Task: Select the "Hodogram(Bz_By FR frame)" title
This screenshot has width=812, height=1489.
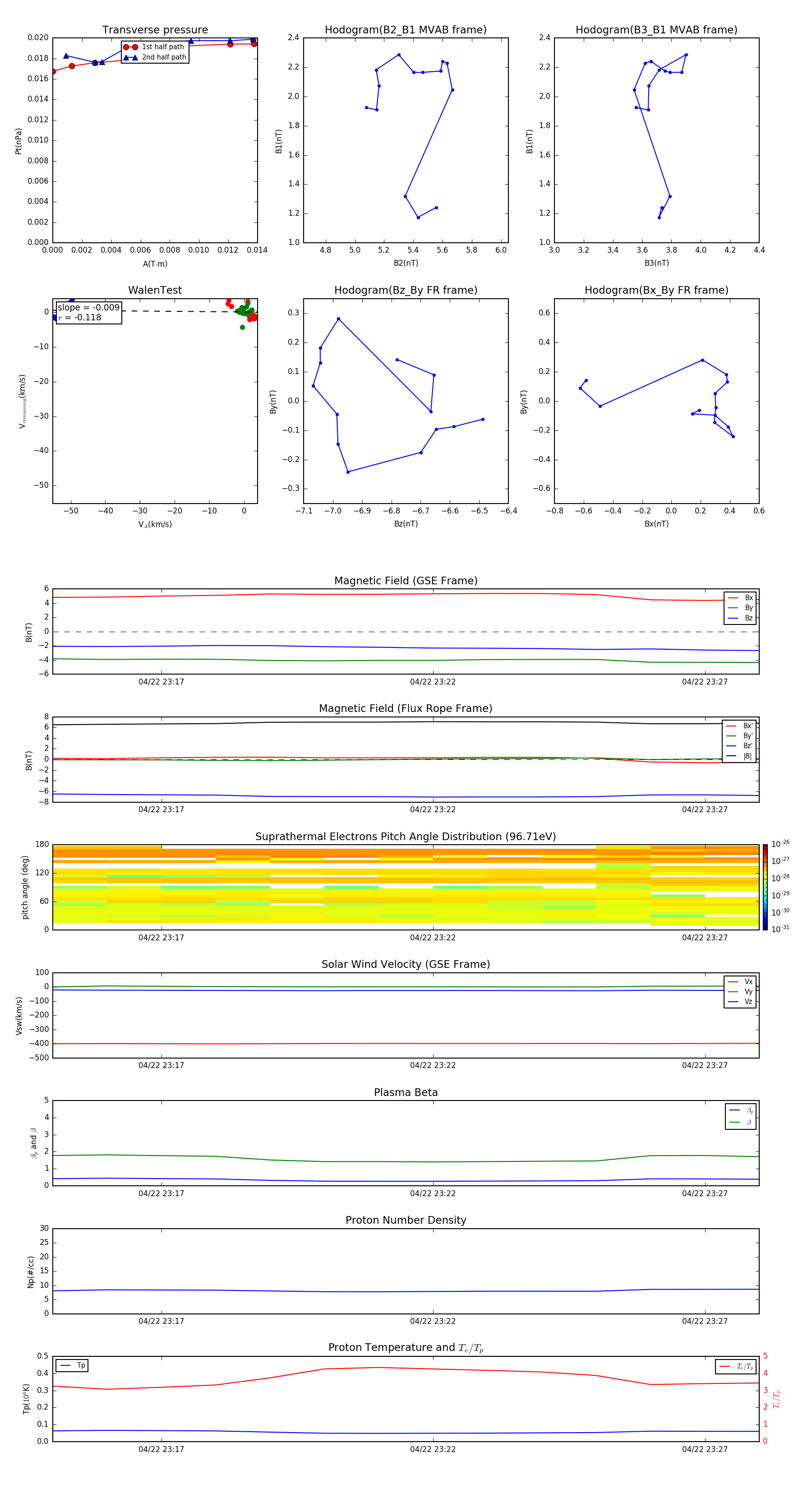Action: [x=406, y=290]
